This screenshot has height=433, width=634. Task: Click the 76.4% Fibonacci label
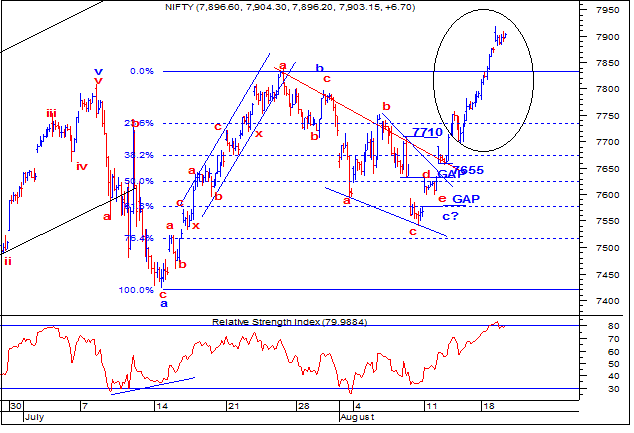point(139,238)
